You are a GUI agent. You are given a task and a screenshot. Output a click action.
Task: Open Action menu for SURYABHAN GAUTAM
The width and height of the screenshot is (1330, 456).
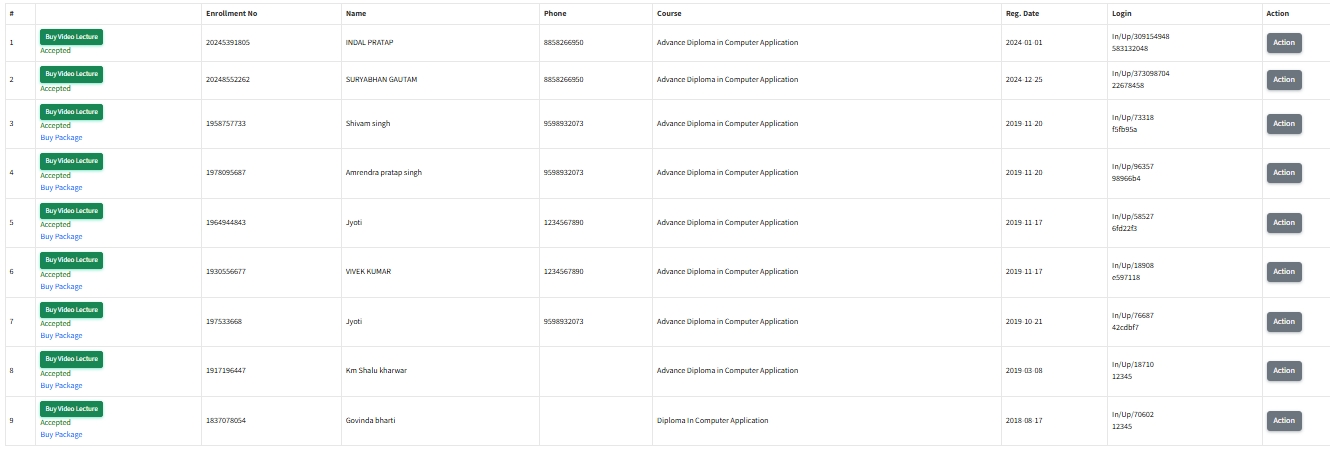pyautogui.click(x=1284, y=79)
